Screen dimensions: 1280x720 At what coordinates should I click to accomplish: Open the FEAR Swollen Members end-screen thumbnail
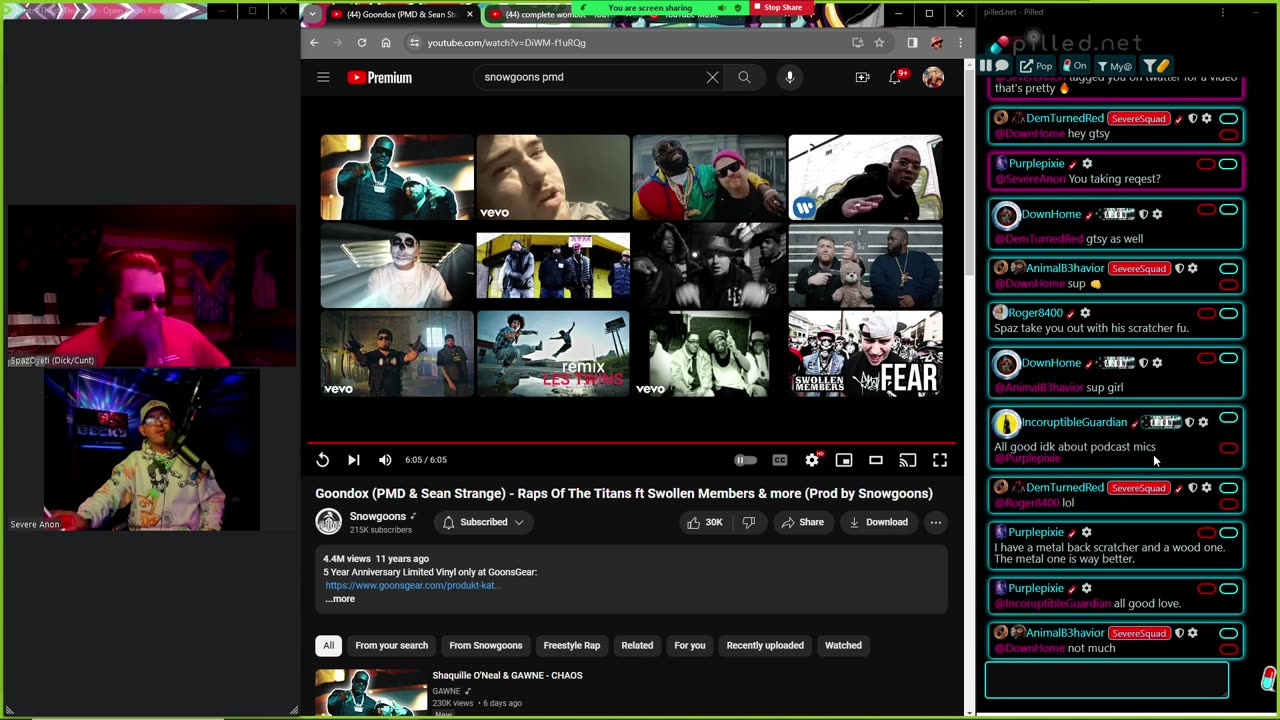865,353
